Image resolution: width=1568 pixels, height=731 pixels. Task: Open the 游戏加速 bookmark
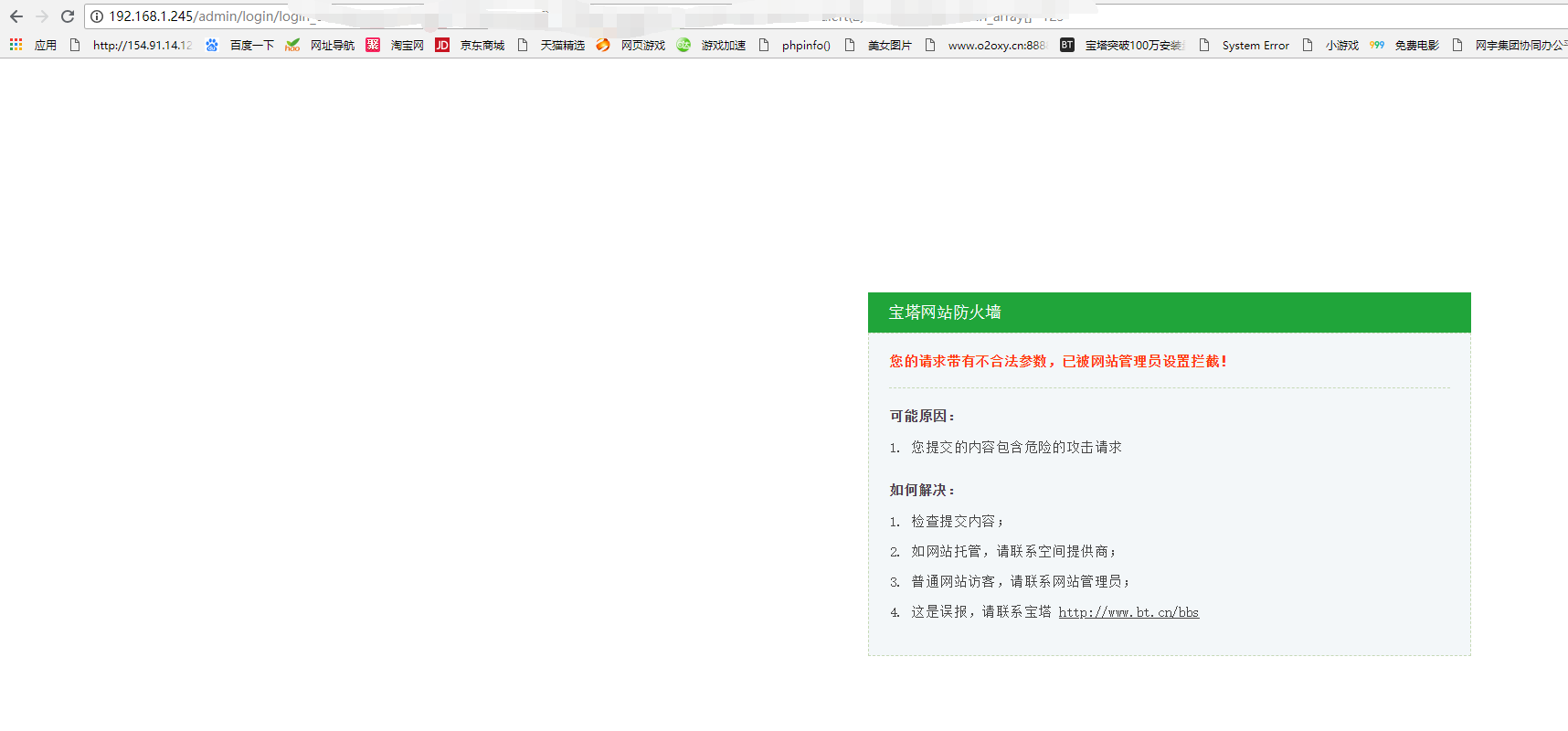point(724,45)
